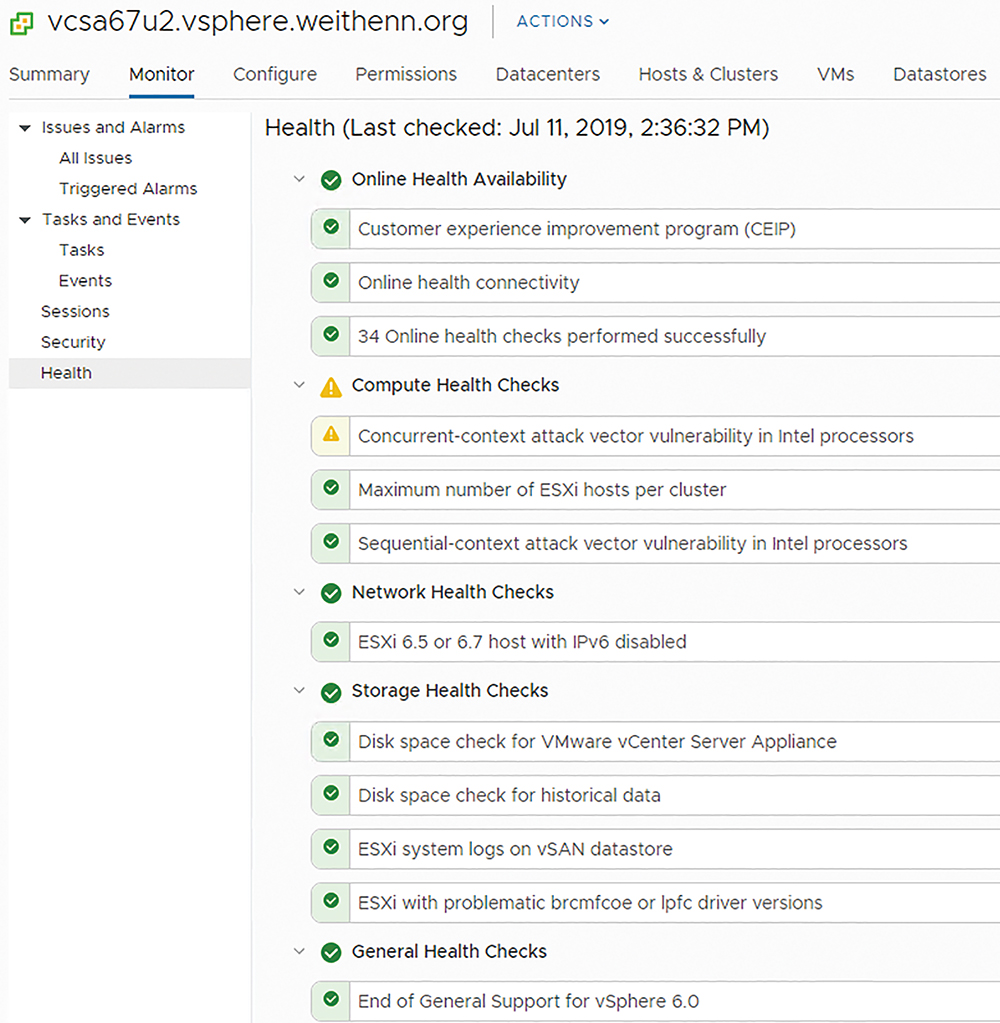The image size is (1000, 1023).
Task: Click the vCenter server icon beside the hostname
Action: pyautogui.click(x=22, y=23)
